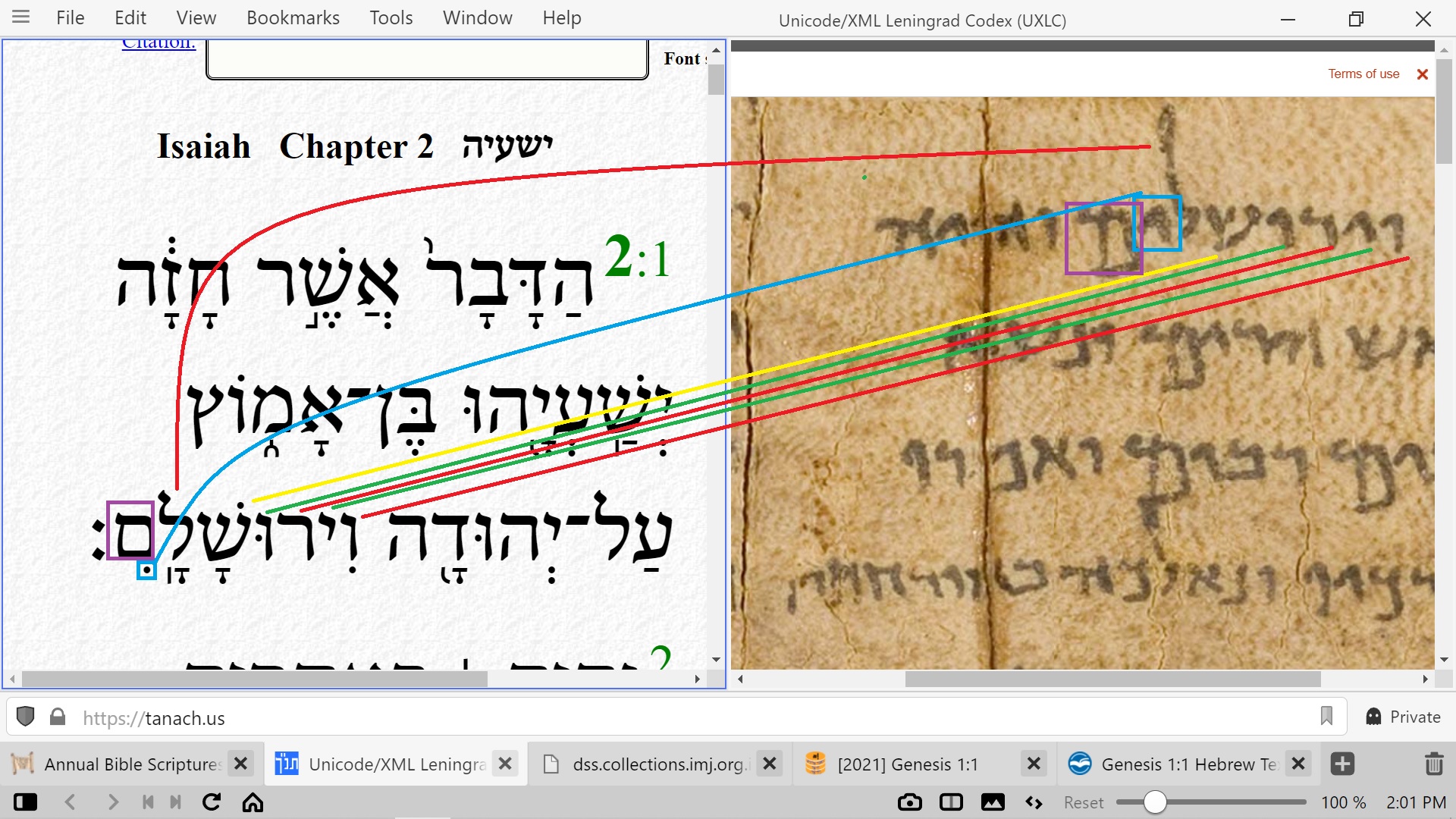This screenshot has width=1456, height=819.
Task: Open the hamburger main menu
Action: [x=21, y=17]
